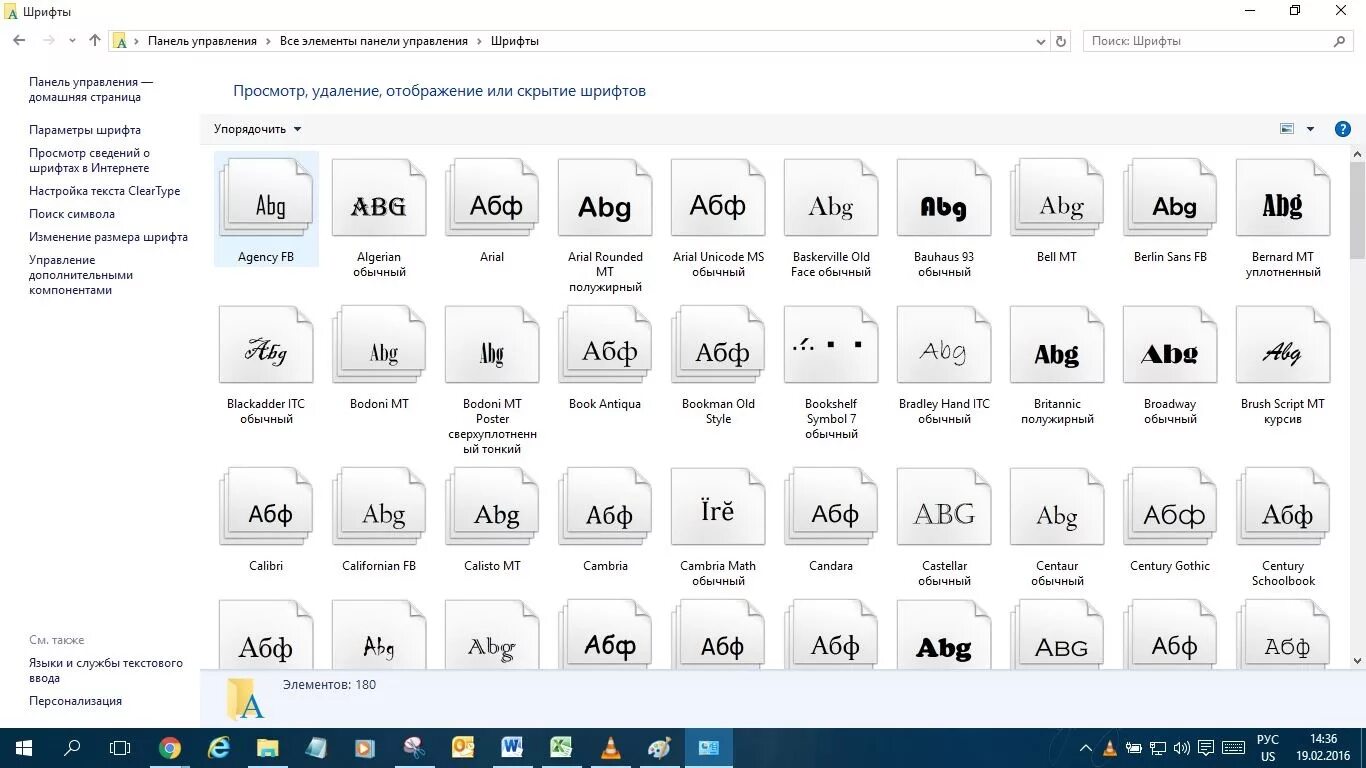Select the Cambria font icon
This screenshot has width=1366, height=768.
coord(605,506)
